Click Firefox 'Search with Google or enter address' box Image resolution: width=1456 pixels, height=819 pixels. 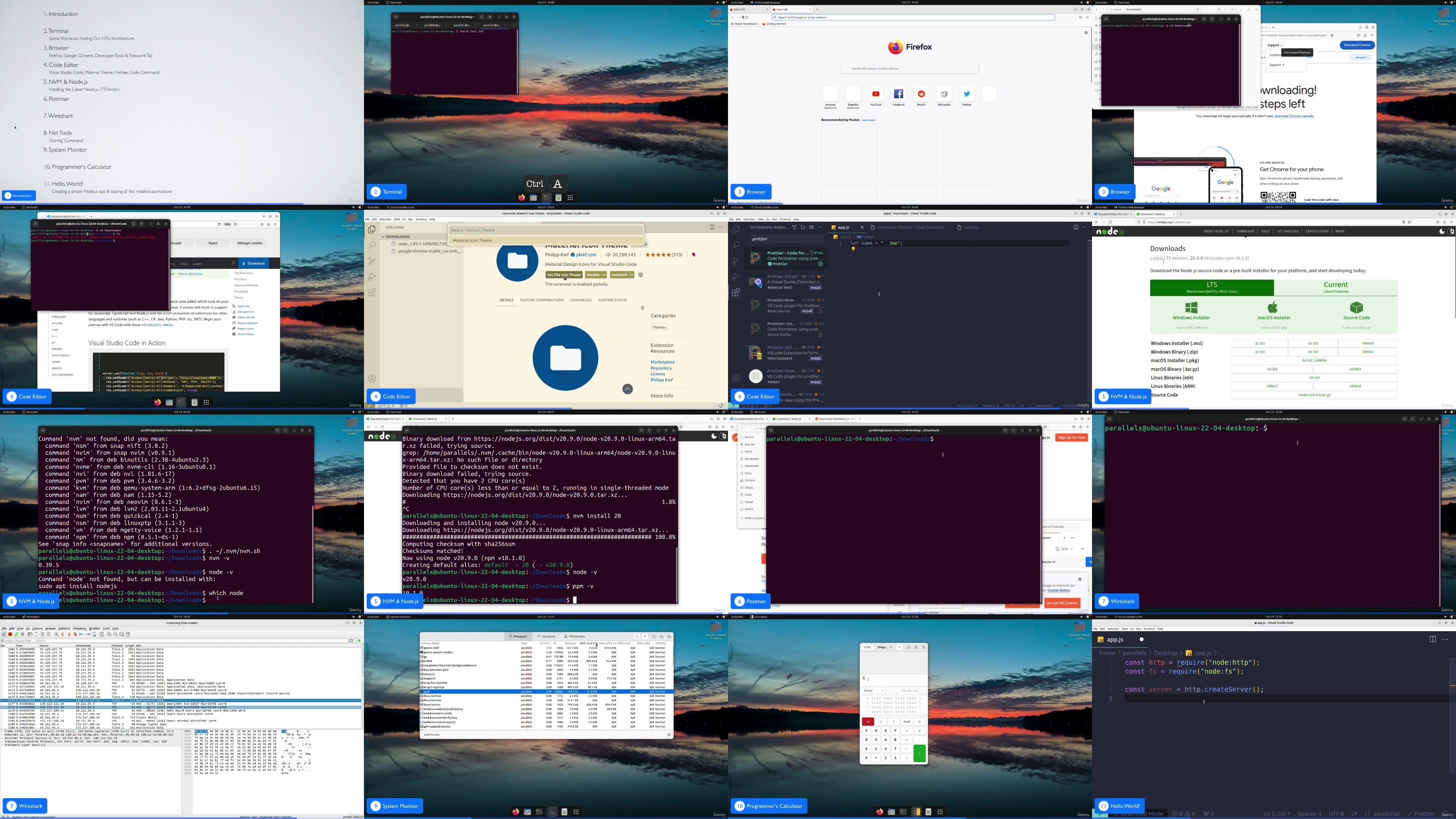click(910, 68)
